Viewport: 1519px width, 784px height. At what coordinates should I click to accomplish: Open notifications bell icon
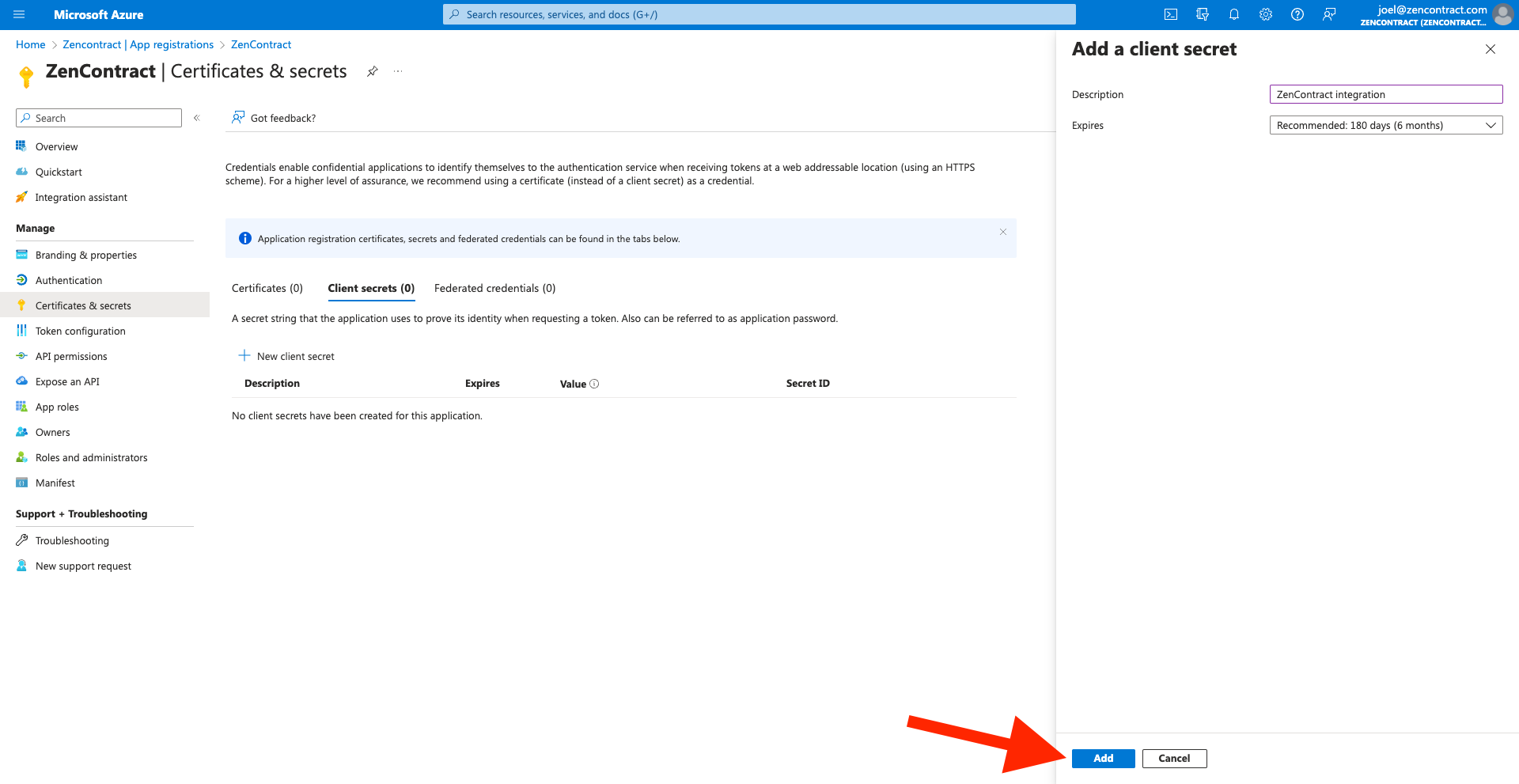pyautogui.click(x=1234, y=14)
